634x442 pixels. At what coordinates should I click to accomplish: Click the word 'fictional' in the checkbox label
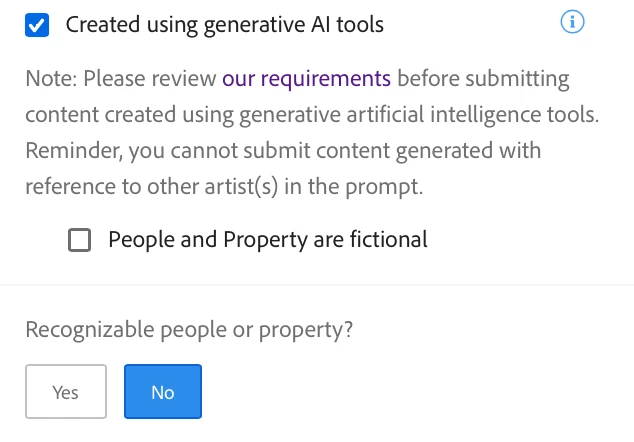coord(390,240)
